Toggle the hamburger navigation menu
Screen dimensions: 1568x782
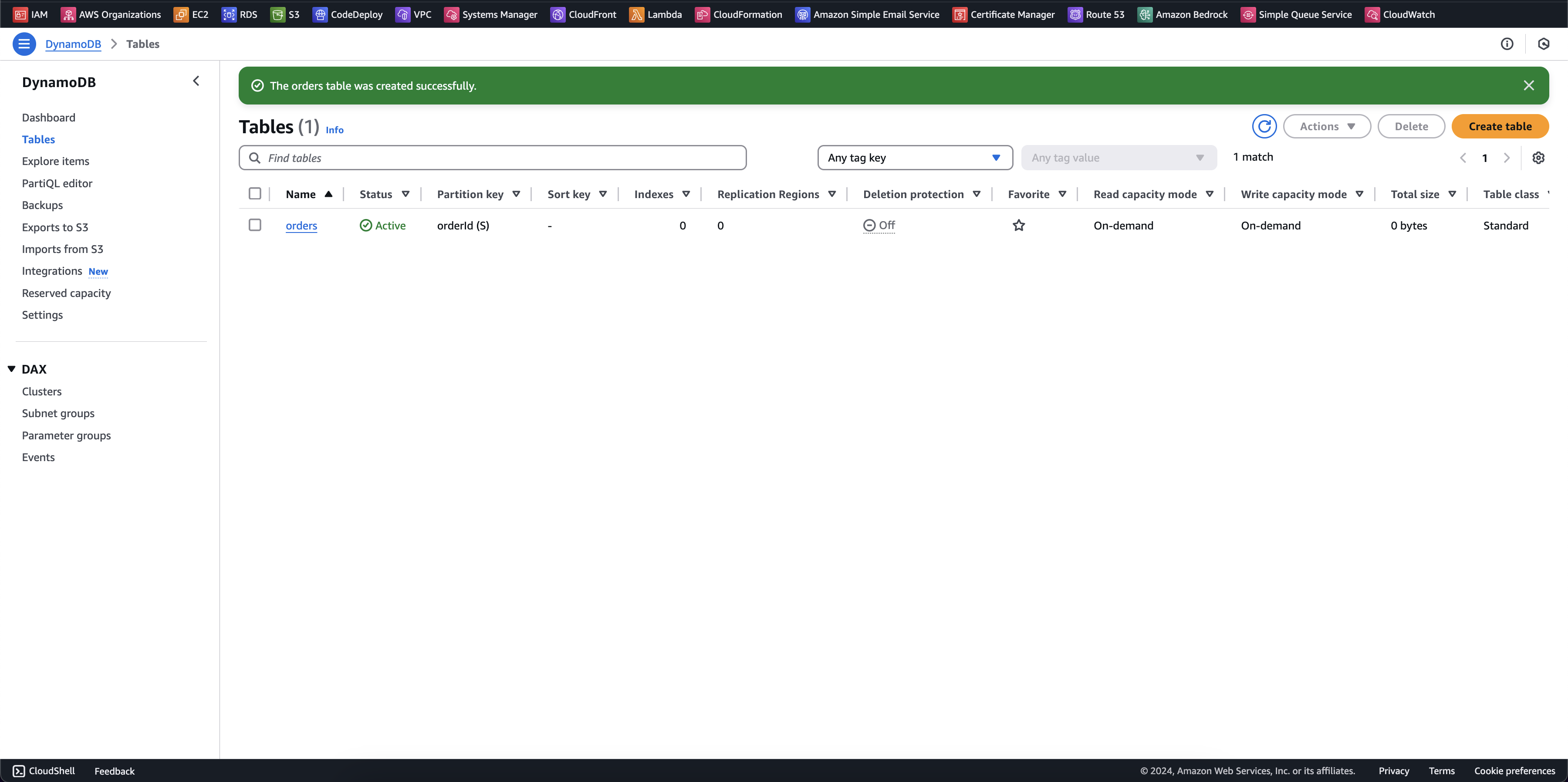24,44
